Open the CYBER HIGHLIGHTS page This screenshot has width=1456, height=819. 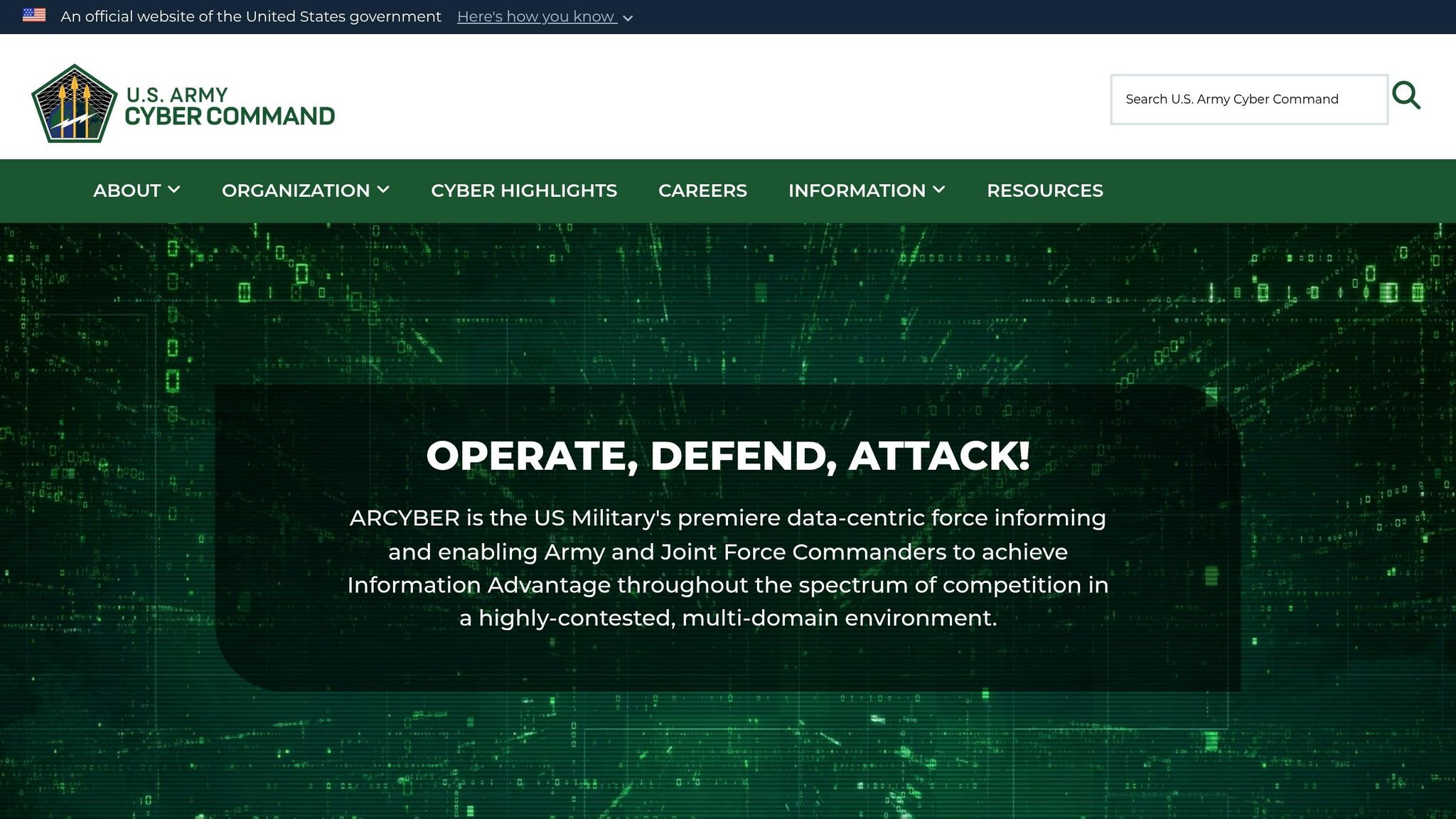524,190
